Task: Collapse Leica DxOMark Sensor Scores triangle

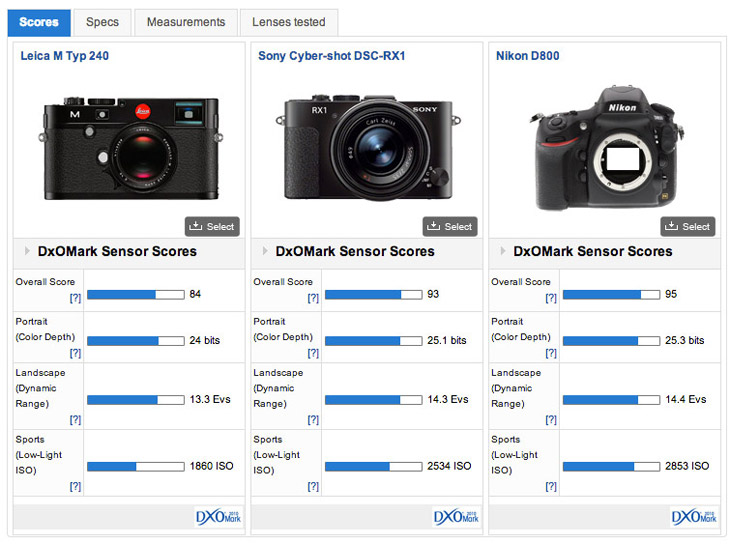Action: tap(27, 251)
